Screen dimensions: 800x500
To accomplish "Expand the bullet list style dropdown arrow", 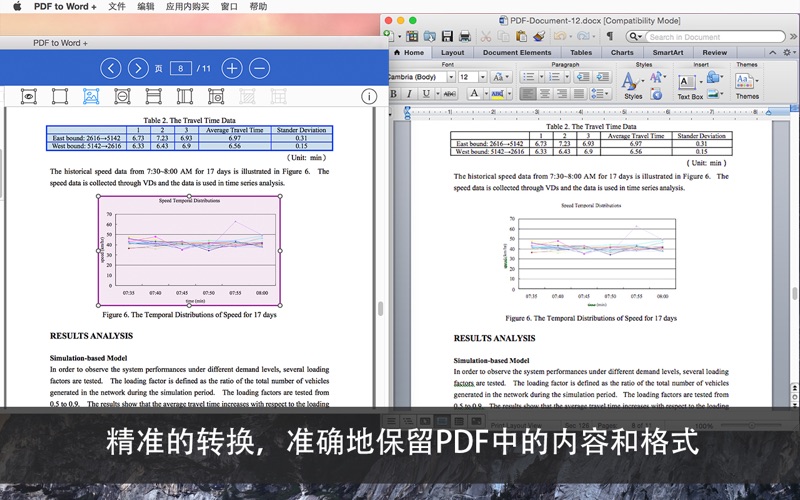I will click(541, 77).
